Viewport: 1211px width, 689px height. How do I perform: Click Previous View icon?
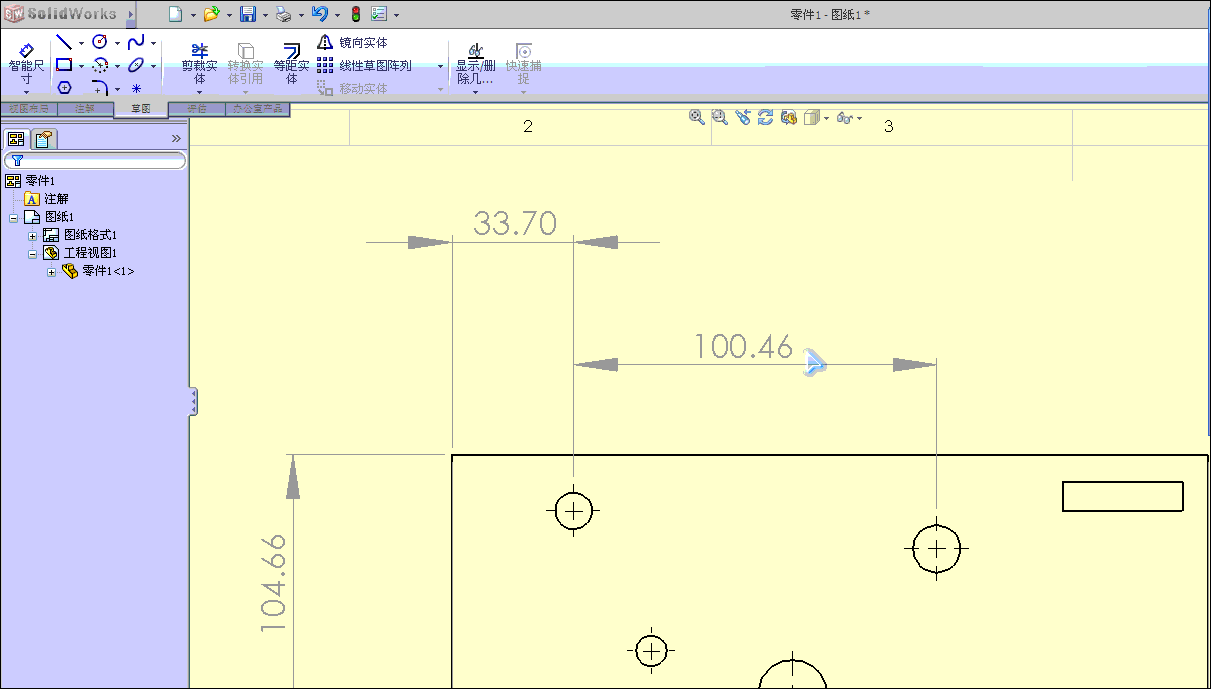point(742,117)
